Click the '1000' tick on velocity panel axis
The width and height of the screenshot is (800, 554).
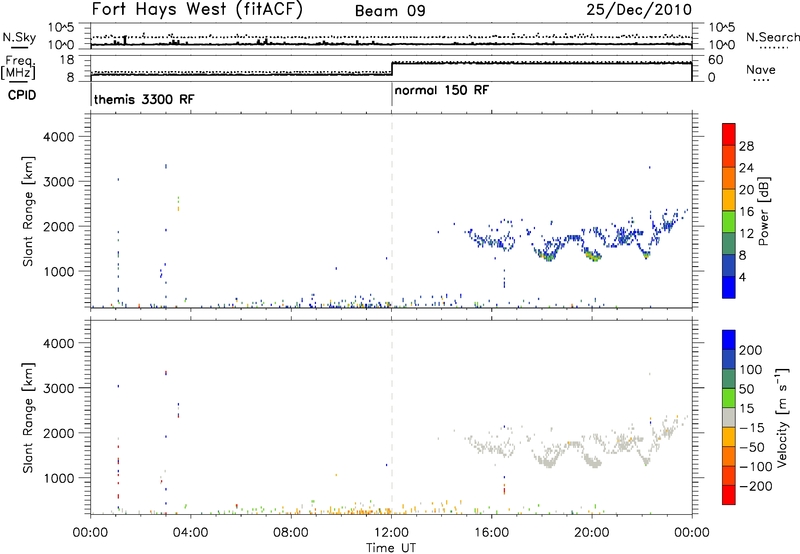[x=58, y=478]
